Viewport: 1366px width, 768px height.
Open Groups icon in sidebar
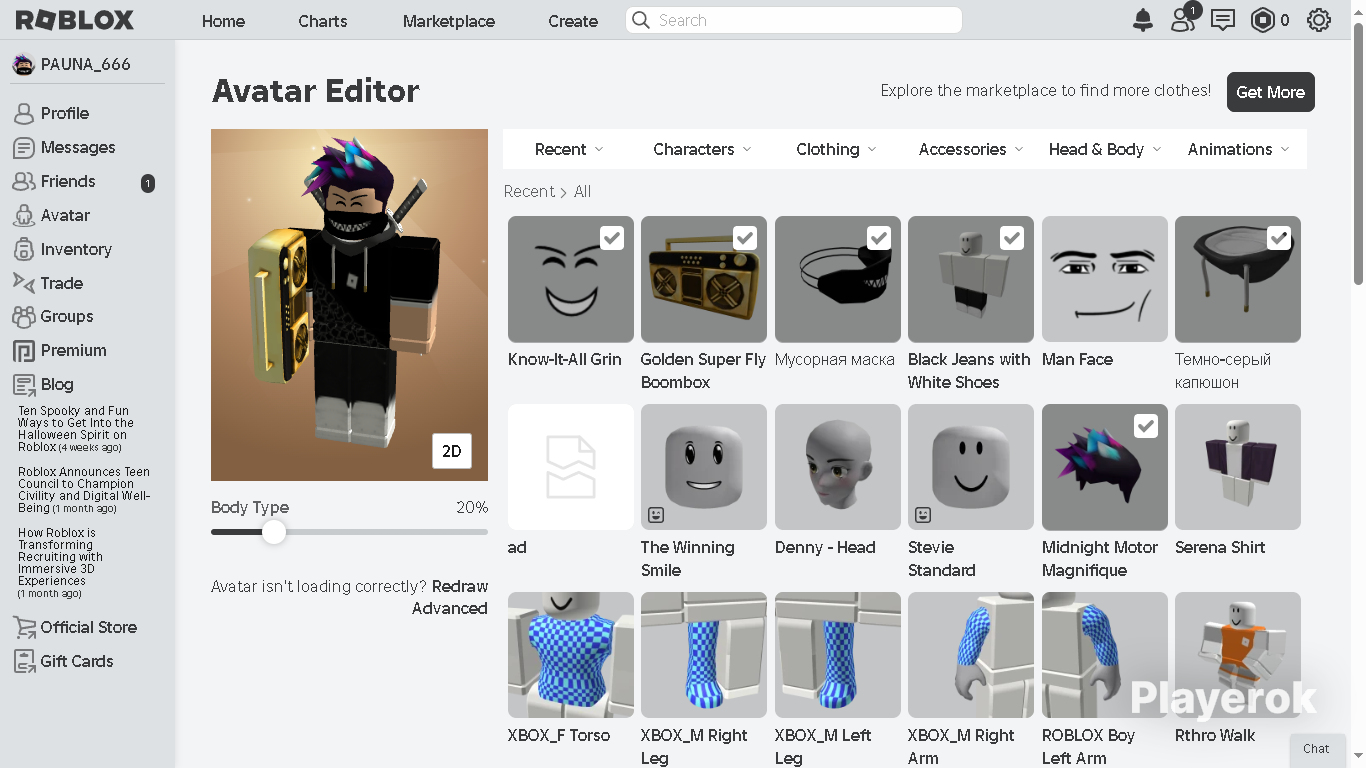coord(24,317)
